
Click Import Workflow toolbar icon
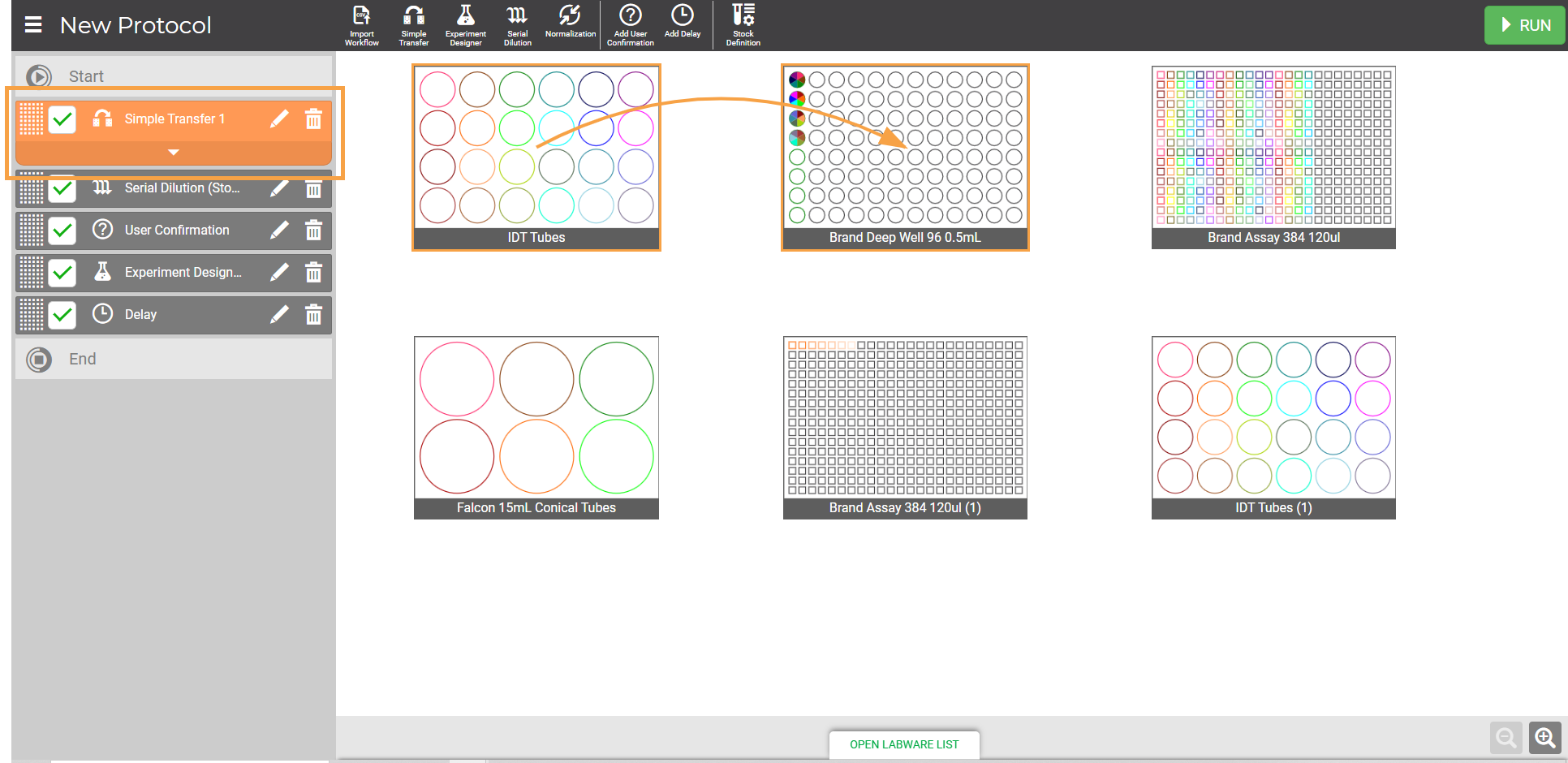(x=362, y=25)
